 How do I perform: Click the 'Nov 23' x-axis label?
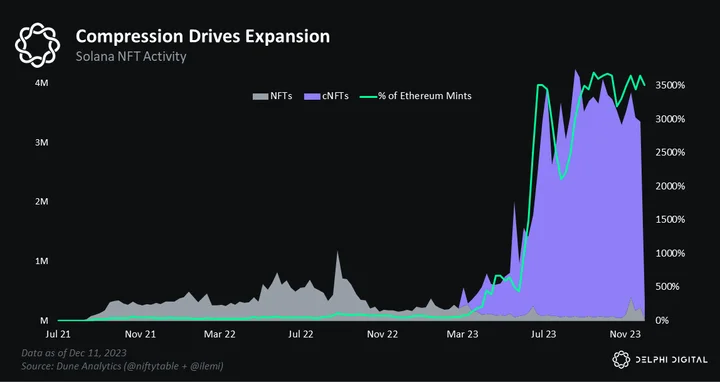coord(625,334)
